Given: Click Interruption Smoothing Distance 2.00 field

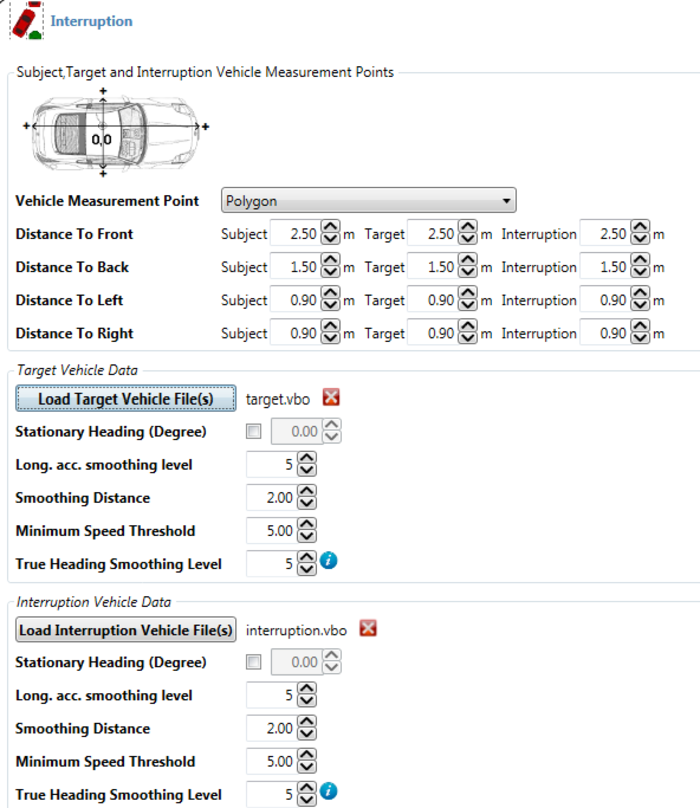Looking at the screenshot, I should tap(272, 728).
